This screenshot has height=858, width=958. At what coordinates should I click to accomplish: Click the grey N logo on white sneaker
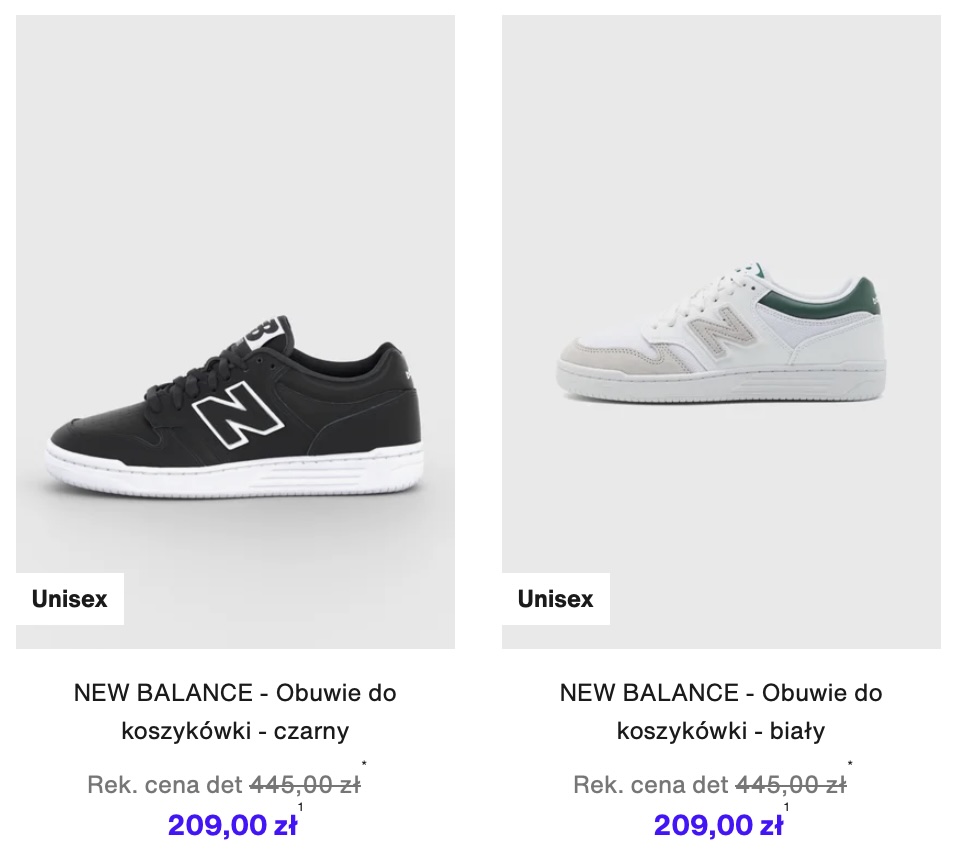click(721, 331)
